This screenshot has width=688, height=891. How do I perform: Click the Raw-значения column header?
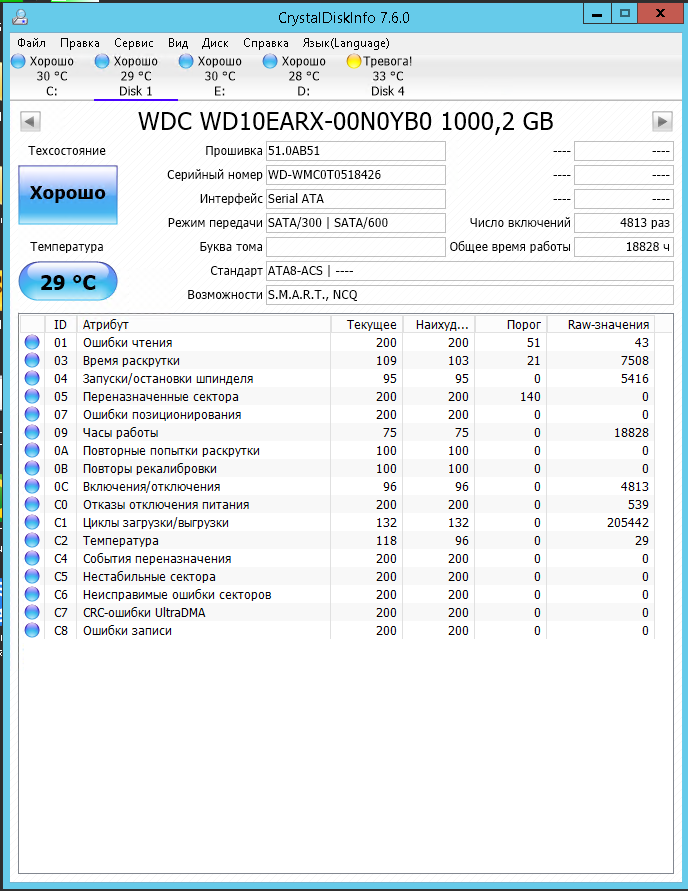601,324
